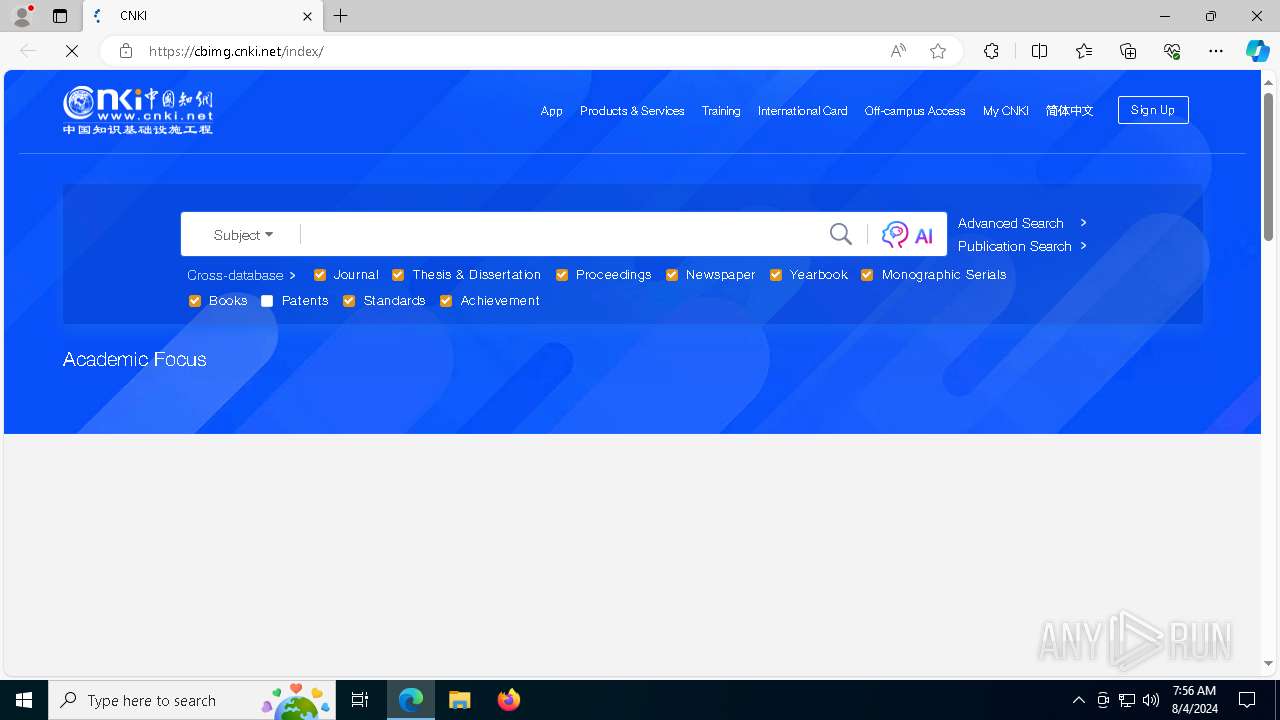
Task: Open the browser profile icon
Action: pyautogui.click(x=22, y=16)
